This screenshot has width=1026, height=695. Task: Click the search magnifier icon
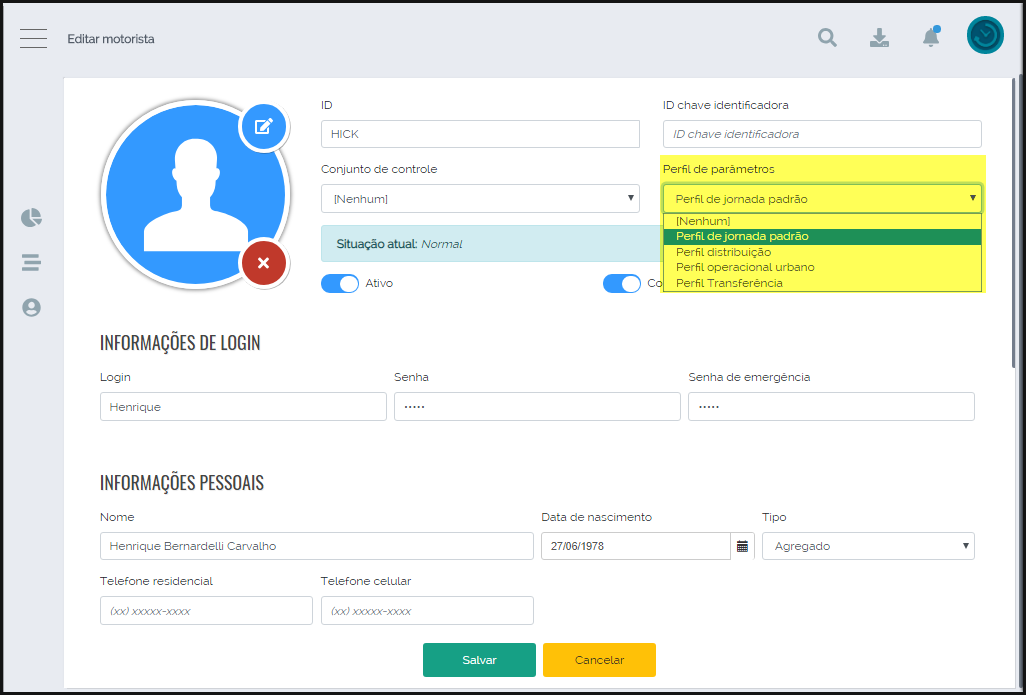click(x=827, y=38)
